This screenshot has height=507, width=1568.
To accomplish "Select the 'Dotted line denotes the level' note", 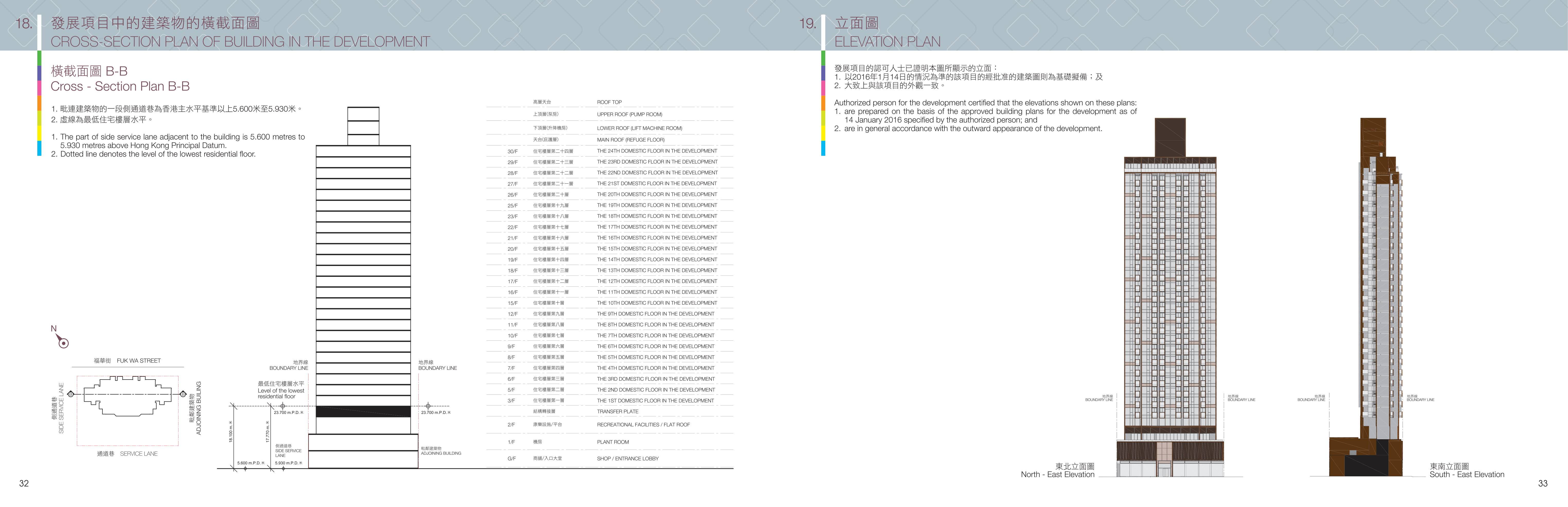I will pyautogui.click(x=153, y=154).
